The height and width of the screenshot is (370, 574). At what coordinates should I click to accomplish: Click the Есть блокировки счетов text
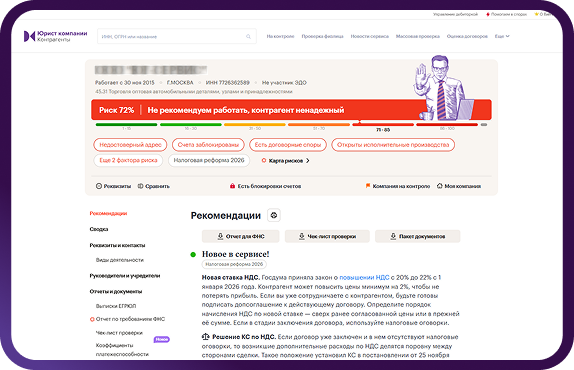click(269, 186)
